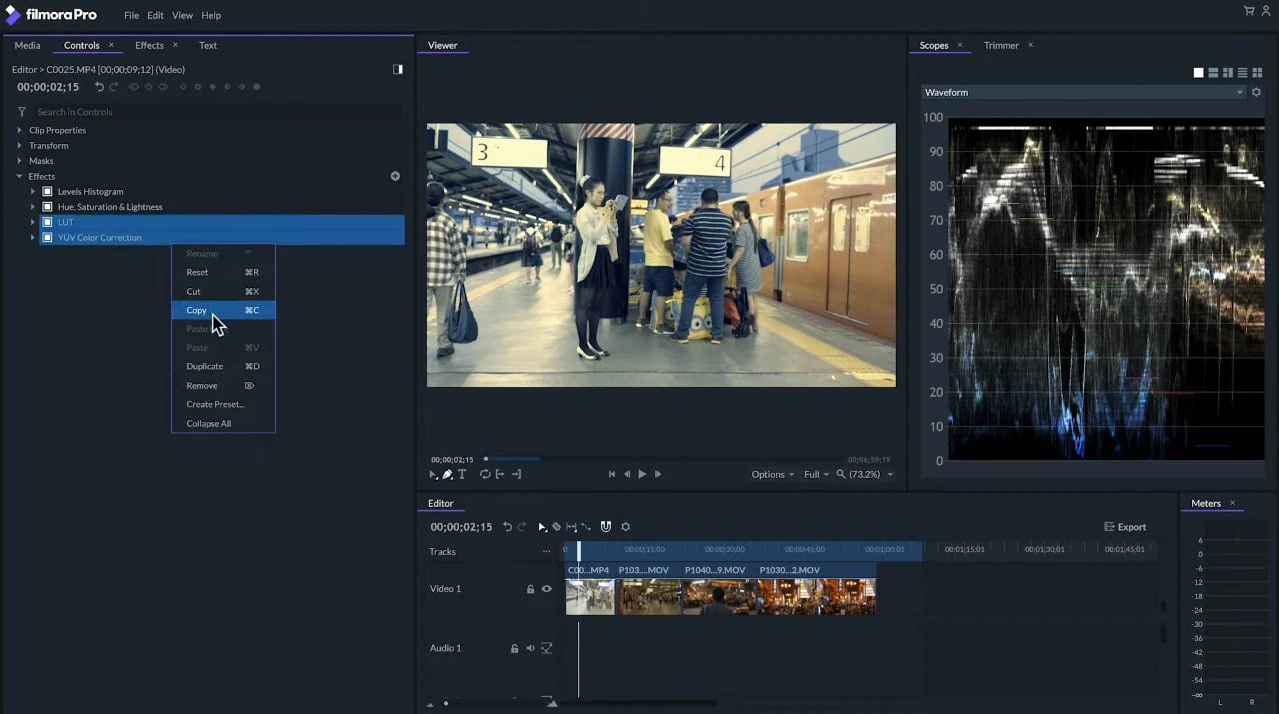
Task: Click Collapse All in the context menu
Action: (207, 423)
